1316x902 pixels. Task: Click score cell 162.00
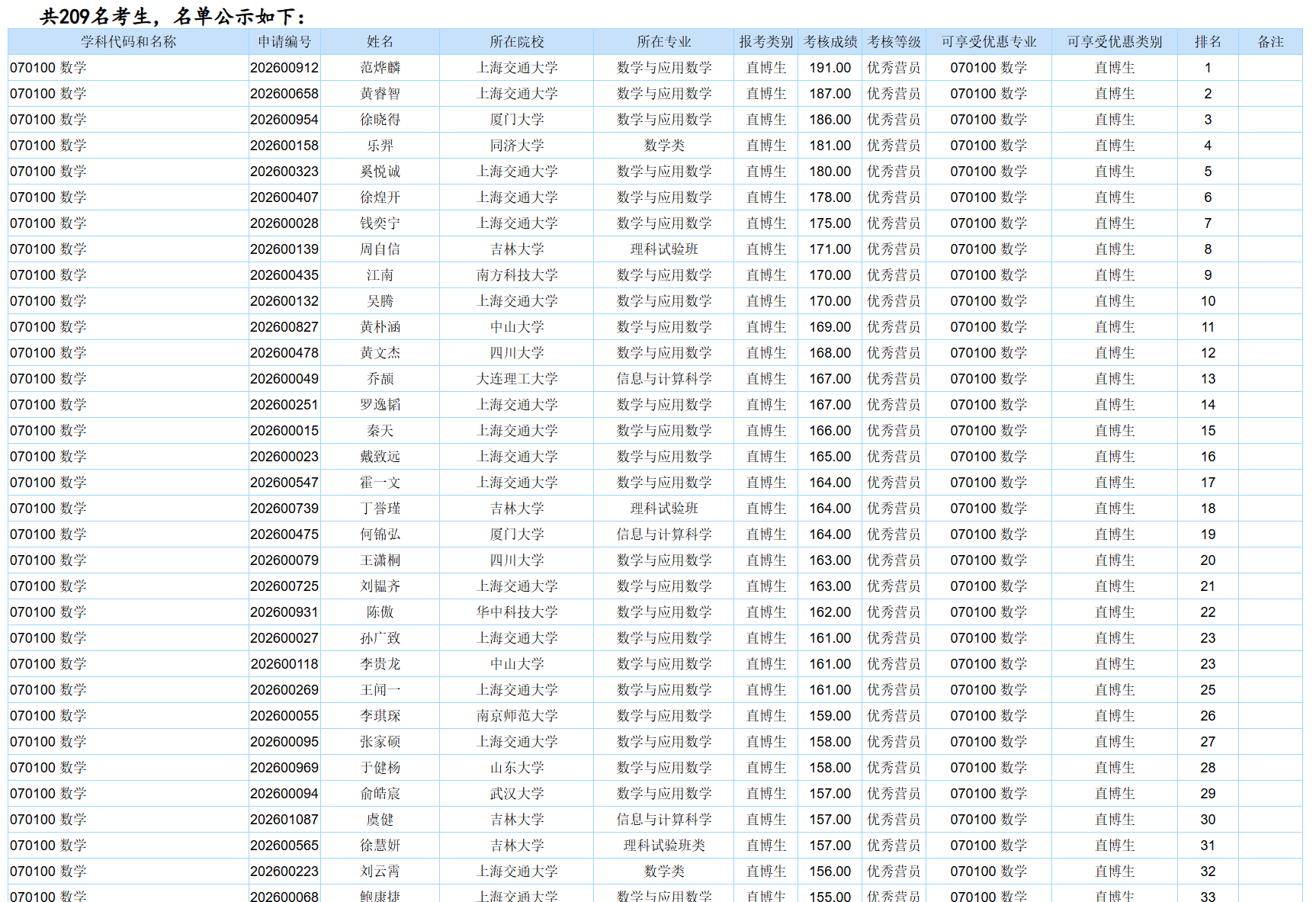point(830,612)
